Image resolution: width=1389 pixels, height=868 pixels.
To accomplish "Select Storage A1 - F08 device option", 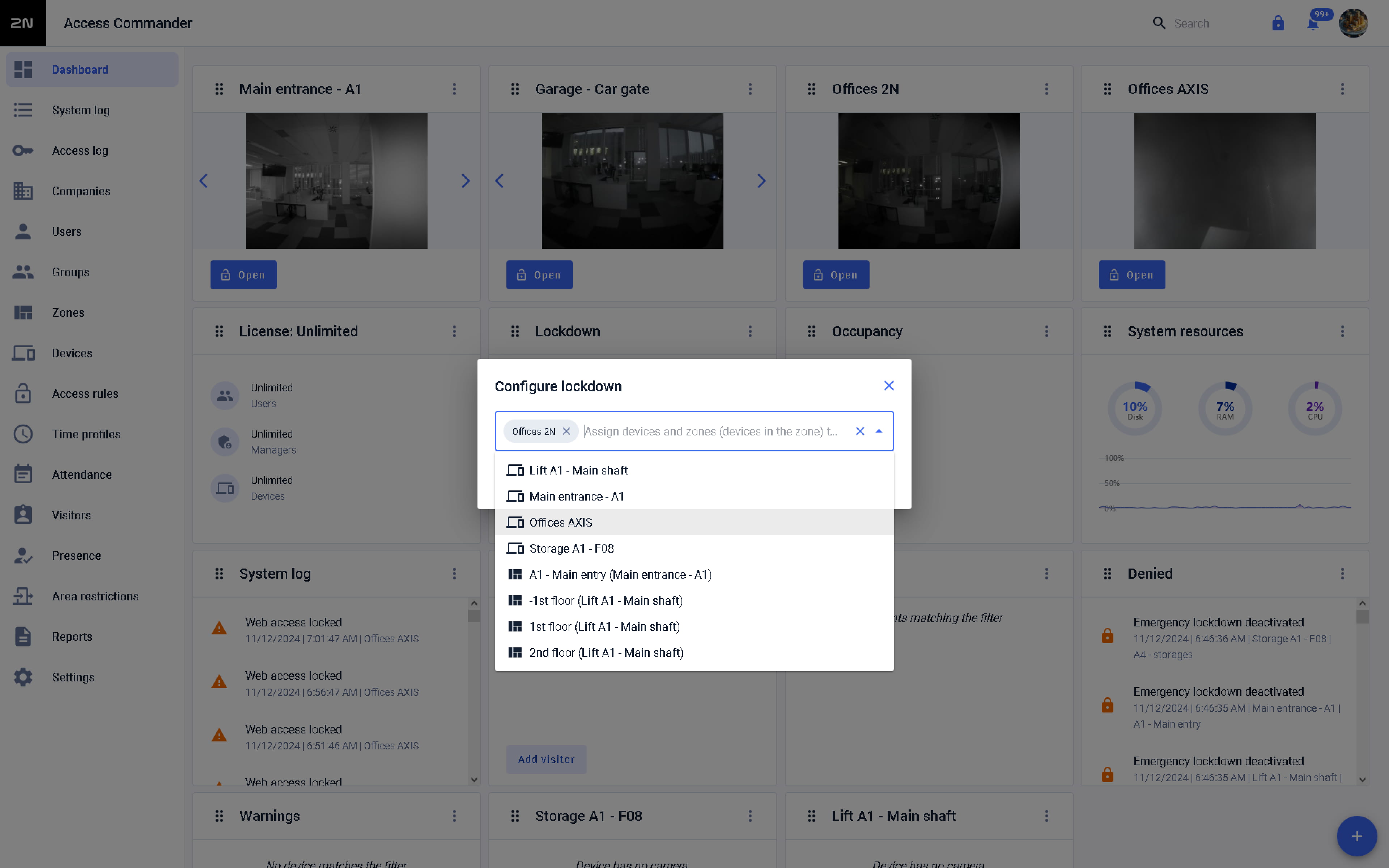I will [x=694, y=548].
